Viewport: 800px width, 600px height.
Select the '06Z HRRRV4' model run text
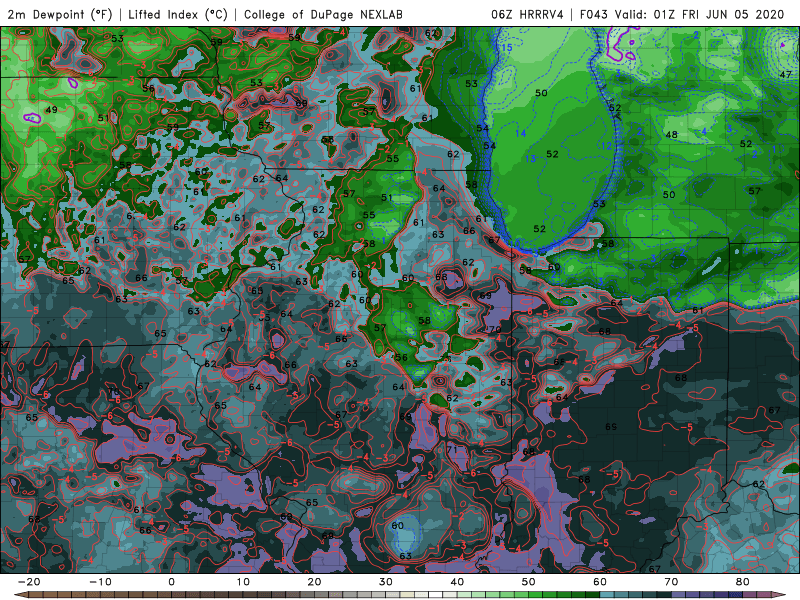tap(527, 14)
